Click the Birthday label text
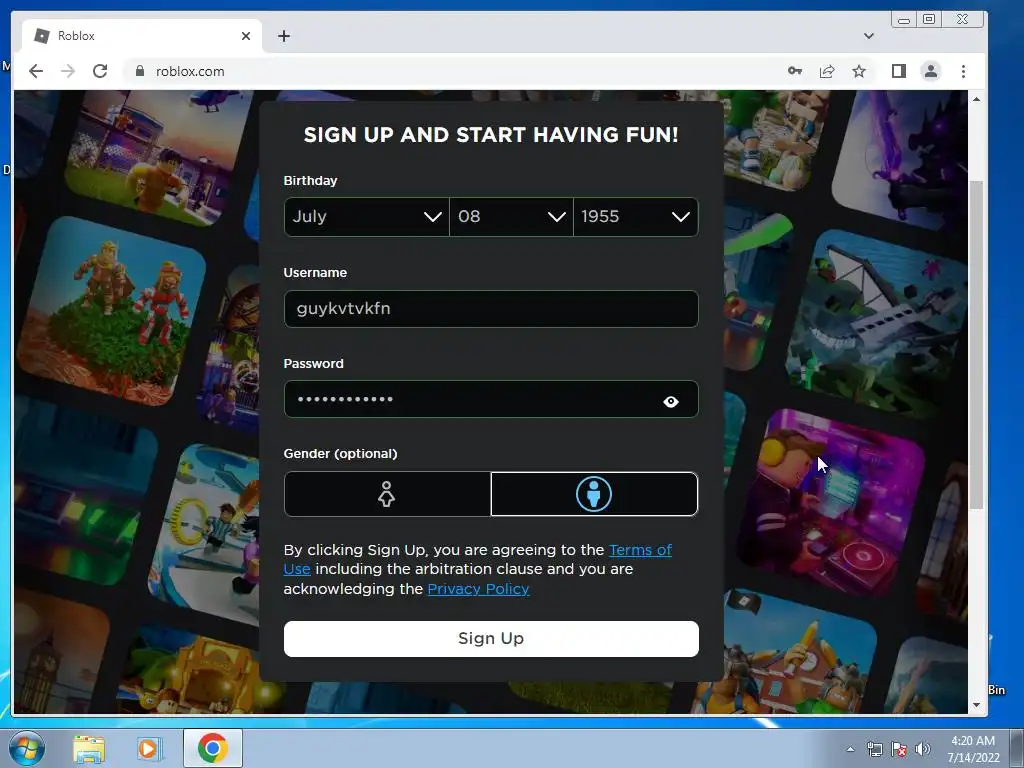The image size is (1024, 768). pos(310,181)
